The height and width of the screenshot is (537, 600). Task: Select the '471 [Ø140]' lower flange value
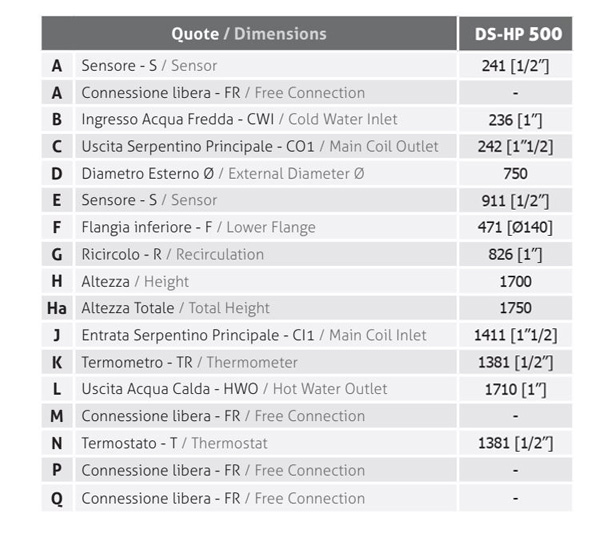click(x=515, y=227)
